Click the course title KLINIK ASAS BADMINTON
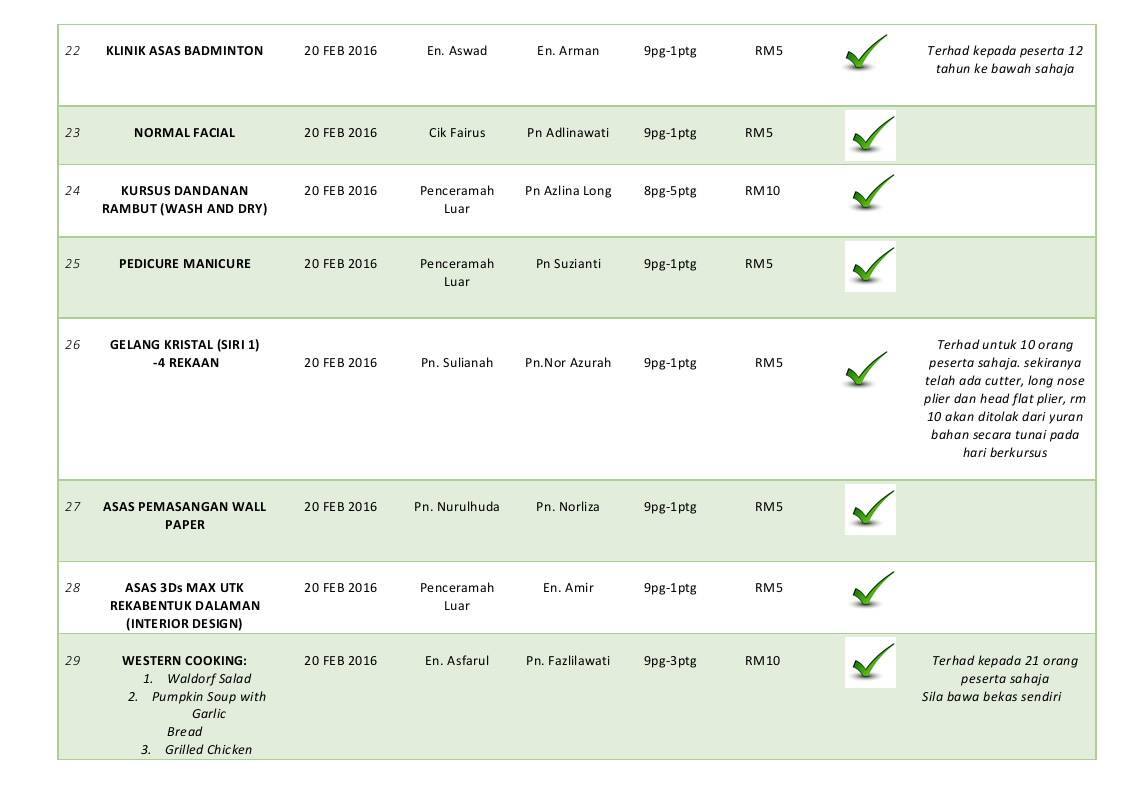Image resolution: width=1123 pixels, height=793 pixels. click(185, 51)
